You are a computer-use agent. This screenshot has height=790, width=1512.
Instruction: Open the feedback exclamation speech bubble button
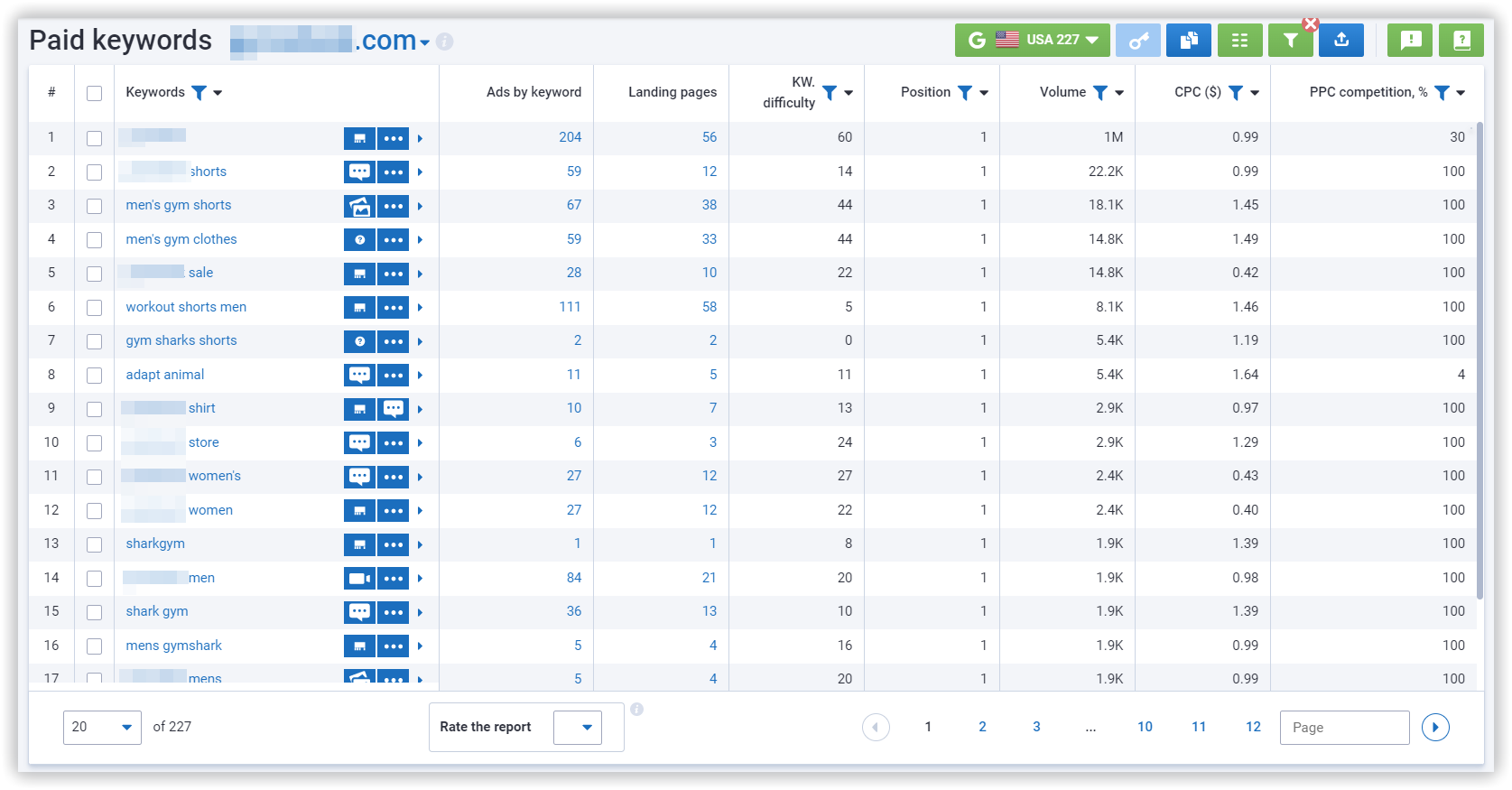(1410, 41)
